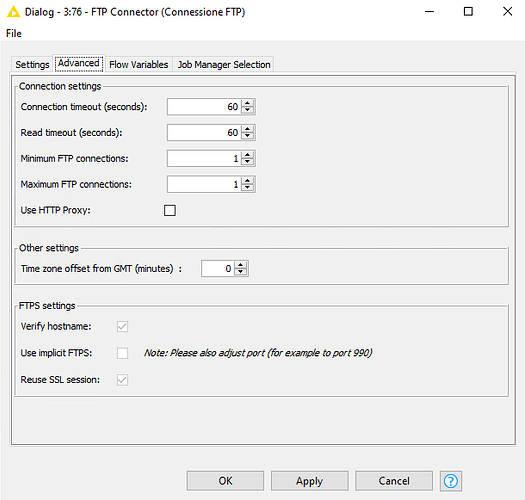Viewport: 525px width, 500px height.
Task: Focus the Maximum FTP connections field
Action: [204, 184]
